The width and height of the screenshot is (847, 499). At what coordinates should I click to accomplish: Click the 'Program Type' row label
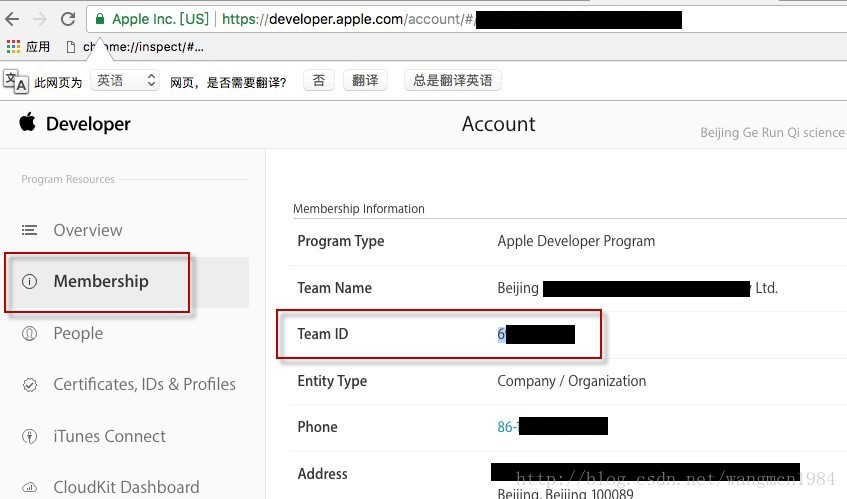(x=341, y=241)
